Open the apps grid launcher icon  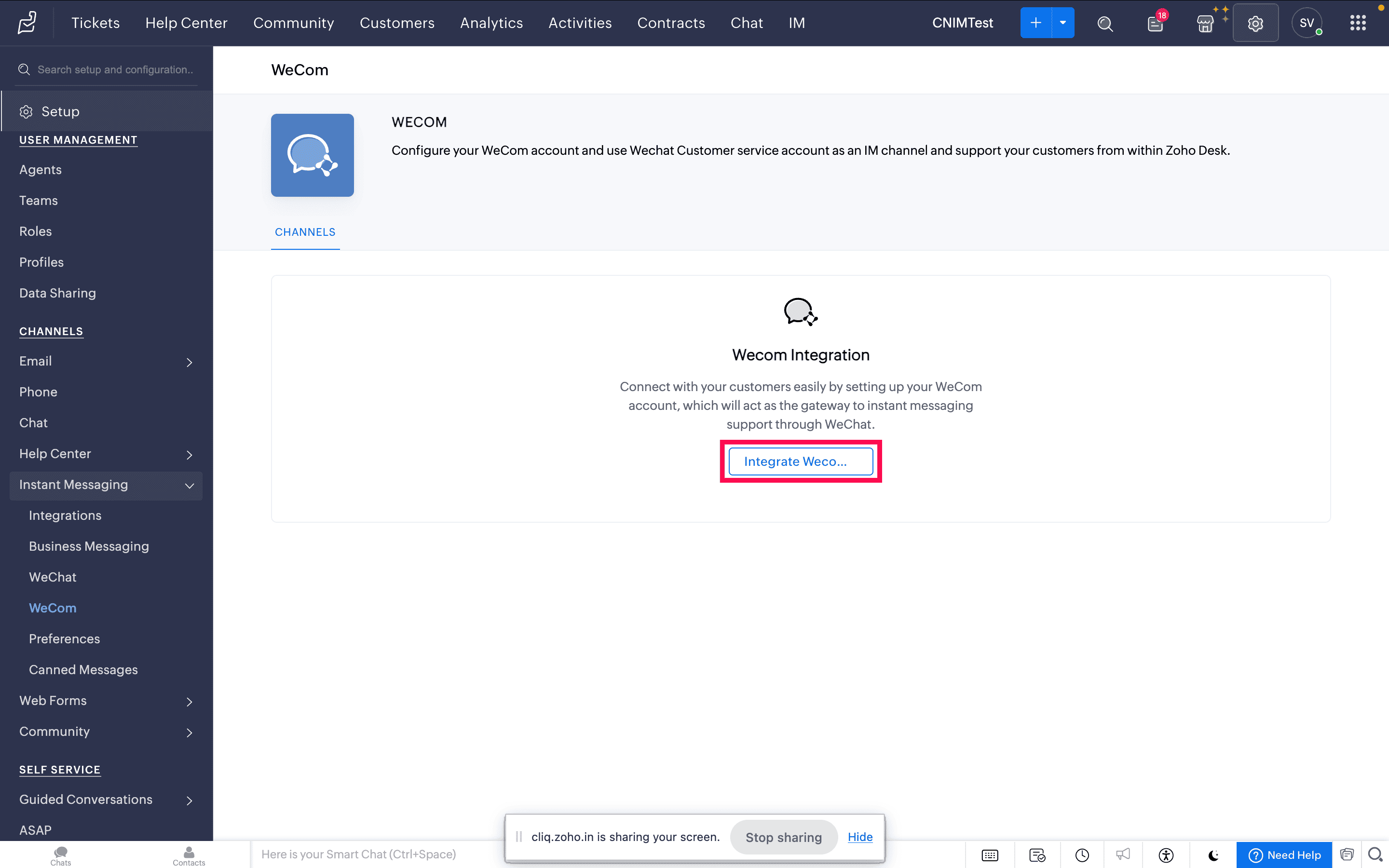click(1358, 23)
